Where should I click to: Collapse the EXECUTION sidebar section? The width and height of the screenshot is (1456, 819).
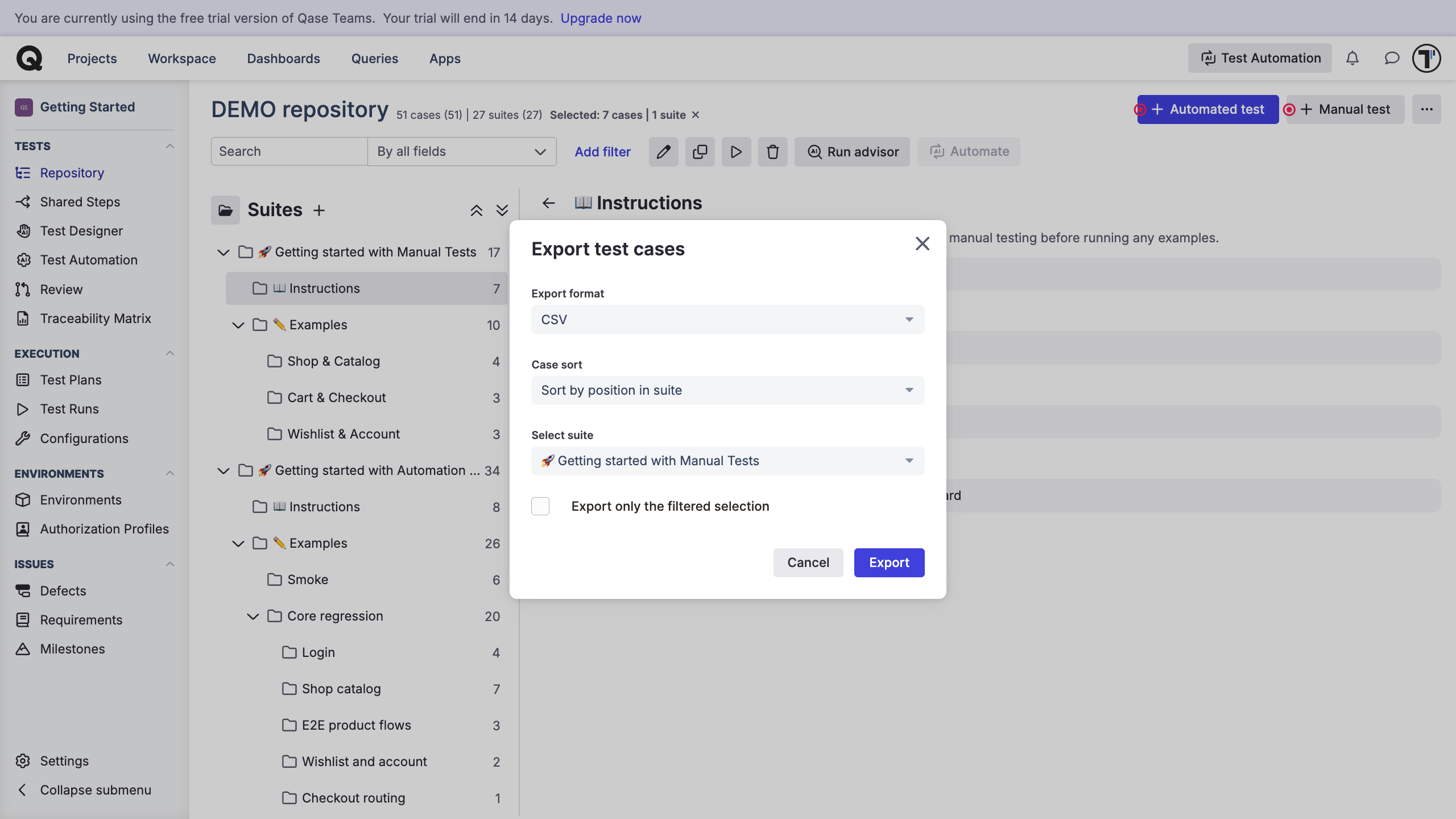(x=169, y=353)
